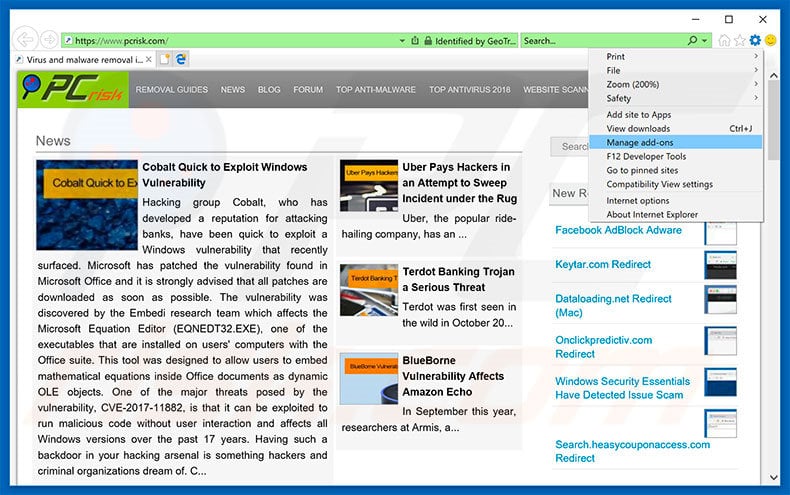
Task: Open Windows Security Essentials scam link
Action: coord(623,388)
